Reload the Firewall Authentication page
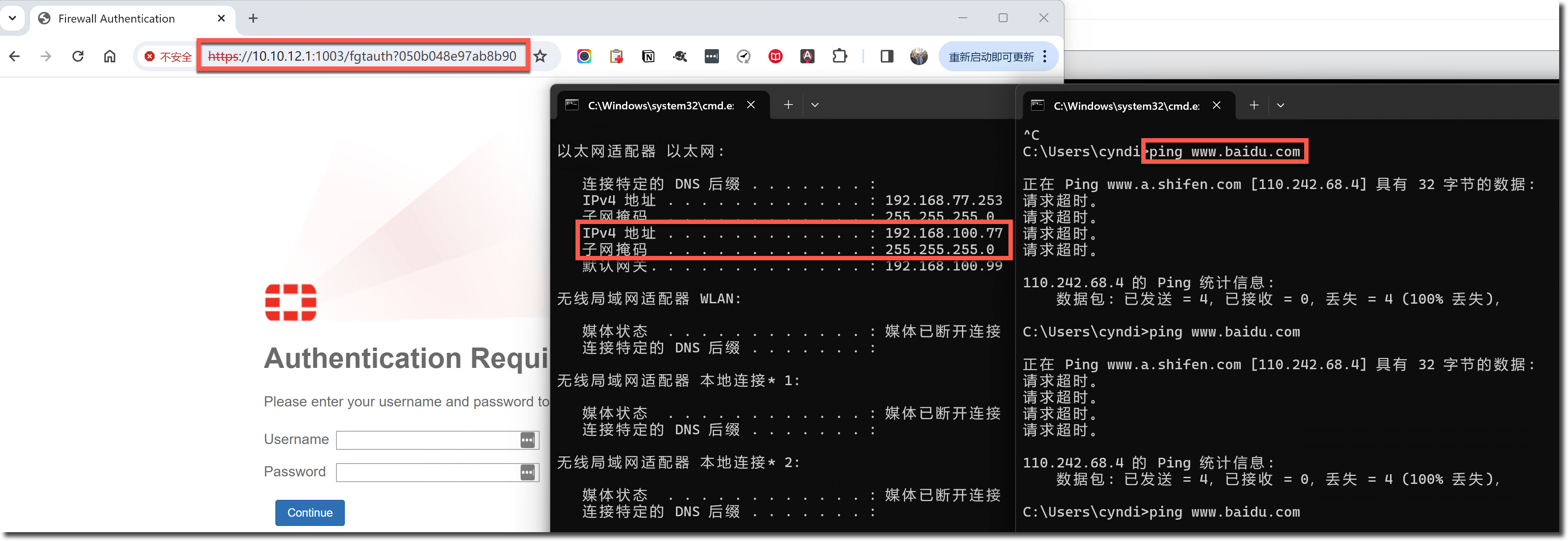The width and height of the screenshot is (1568, 541). pos(78,57)
